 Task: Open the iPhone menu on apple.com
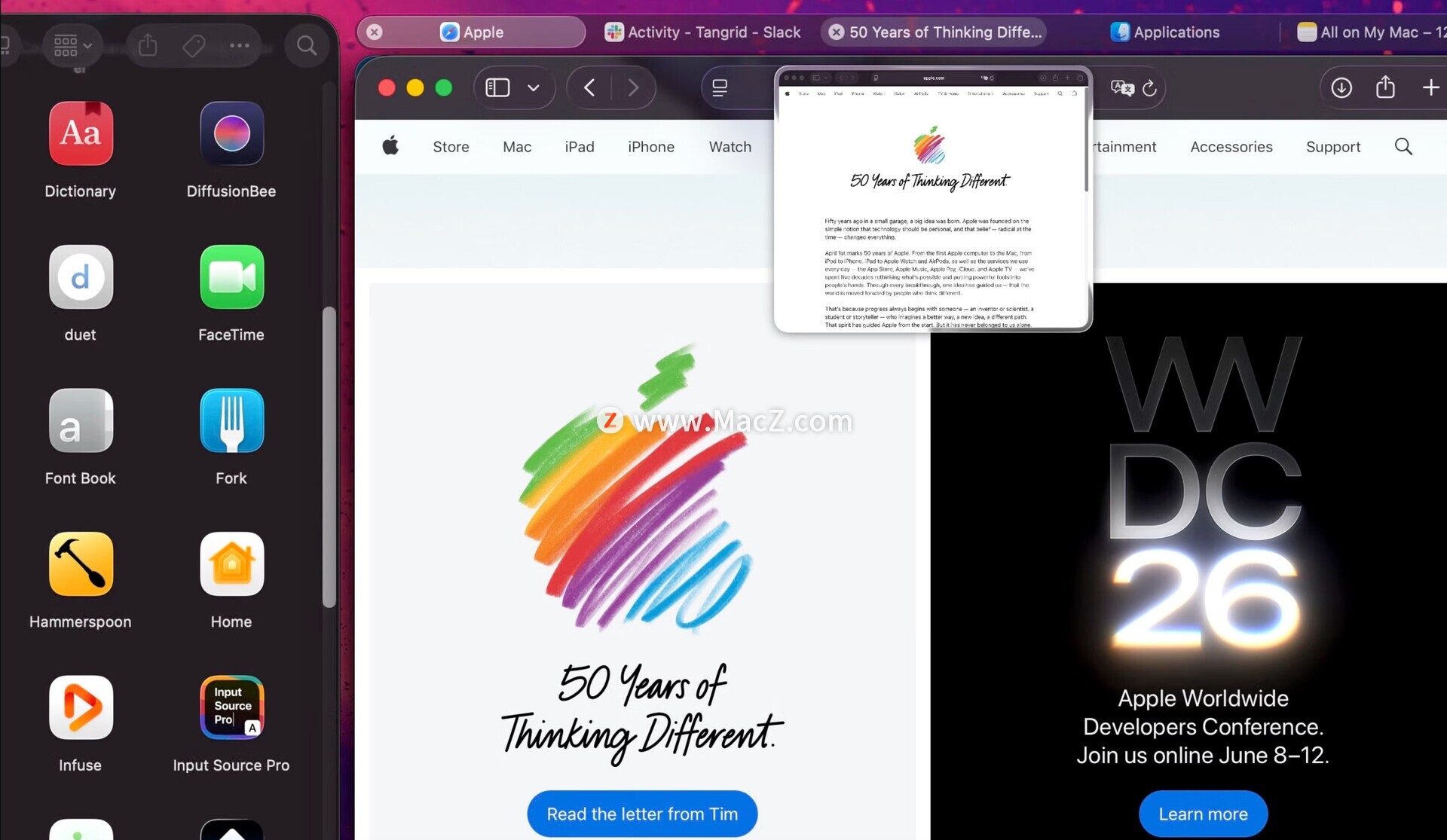tap(651, 147)
